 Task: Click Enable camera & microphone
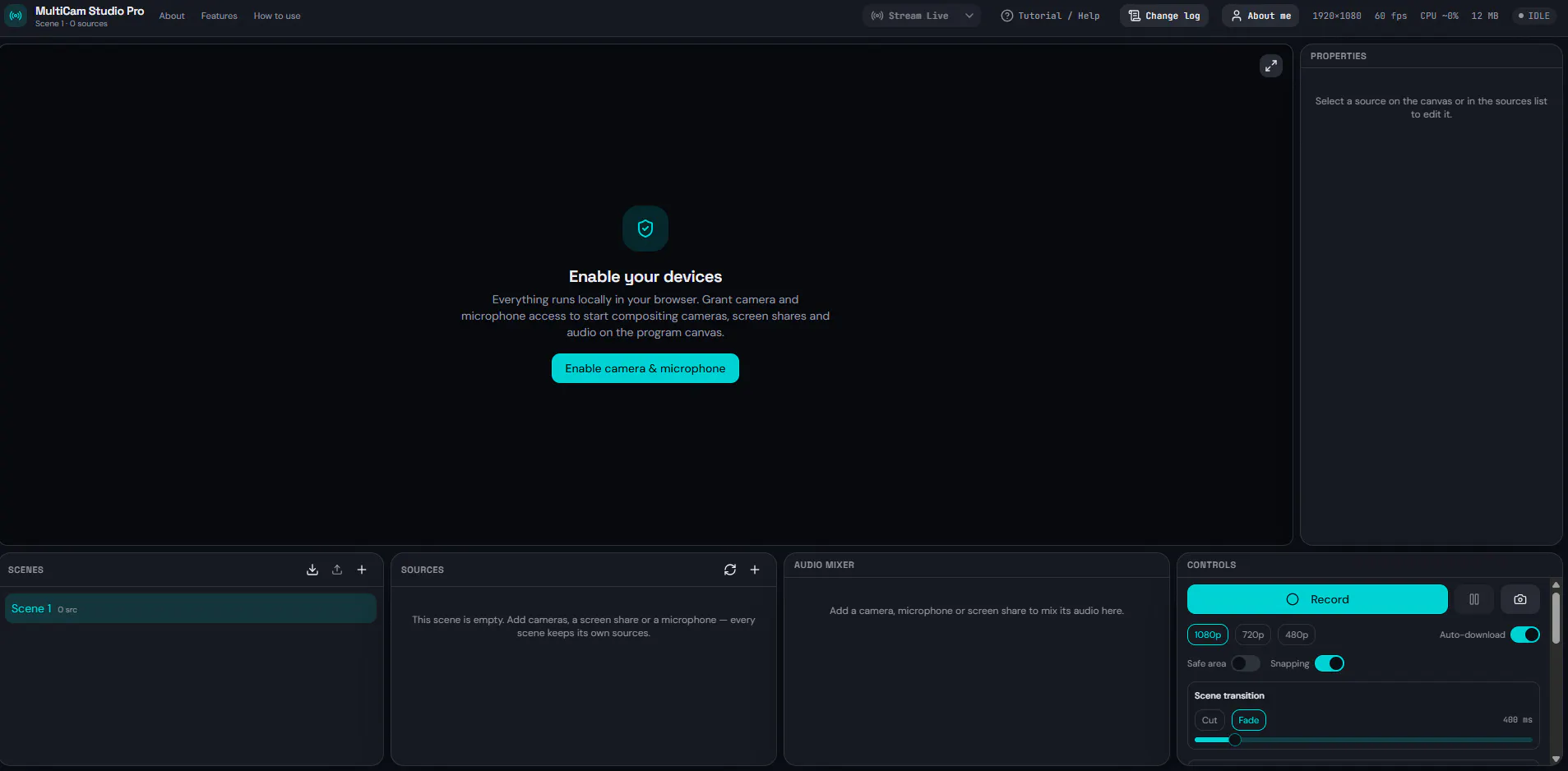coord(645,368)
